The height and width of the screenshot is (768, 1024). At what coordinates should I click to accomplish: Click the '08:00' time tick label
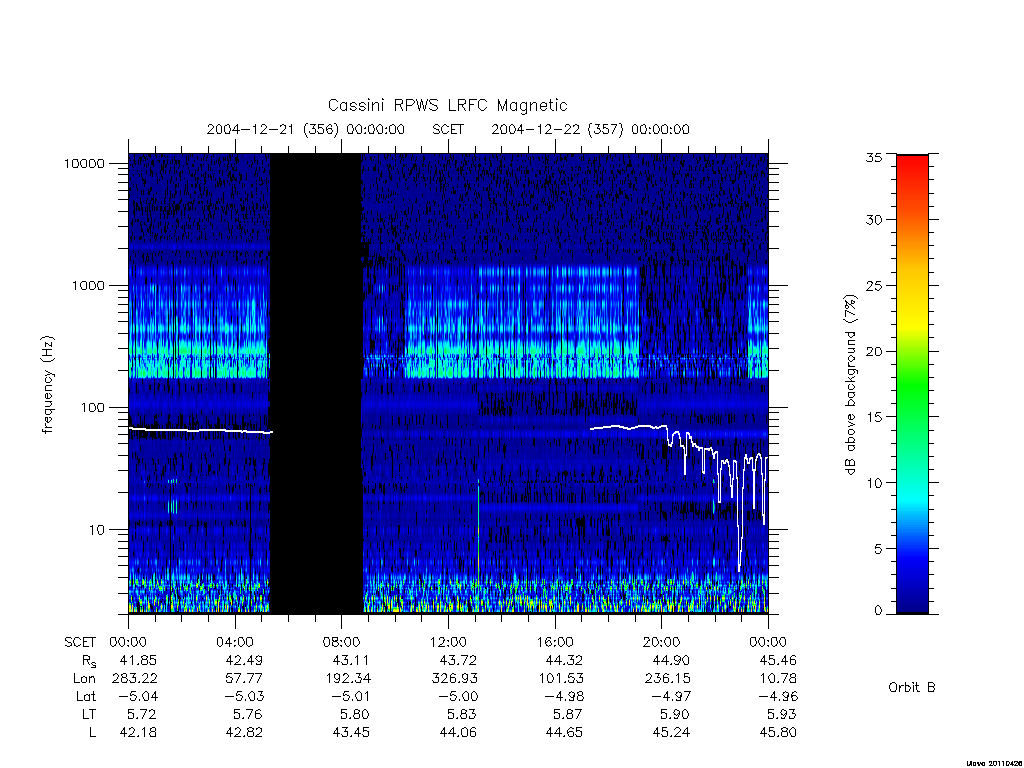(342, 642)
